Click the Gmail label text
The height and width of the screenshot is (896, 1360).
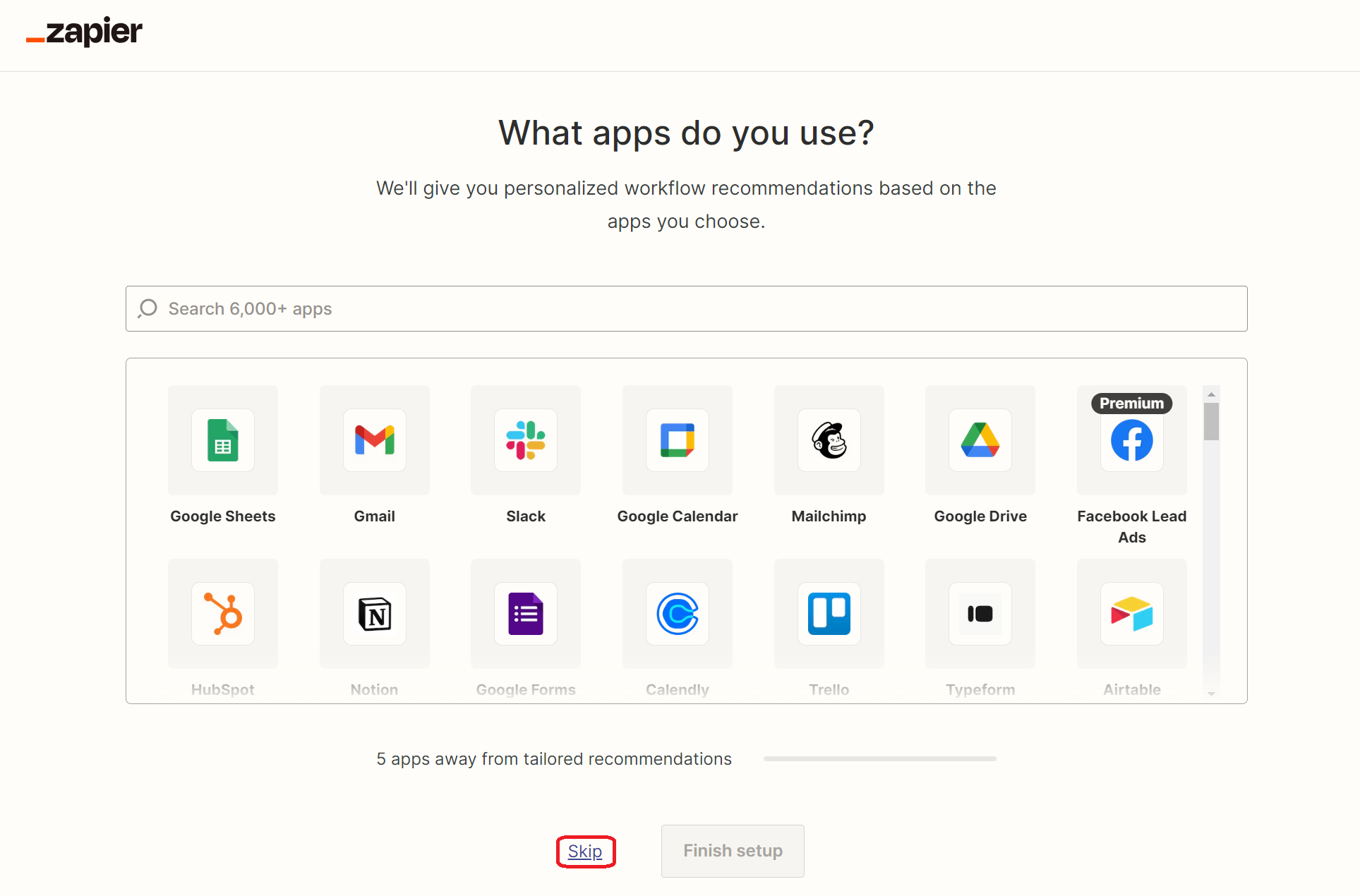pyautogui.click(x=375, y=516)
